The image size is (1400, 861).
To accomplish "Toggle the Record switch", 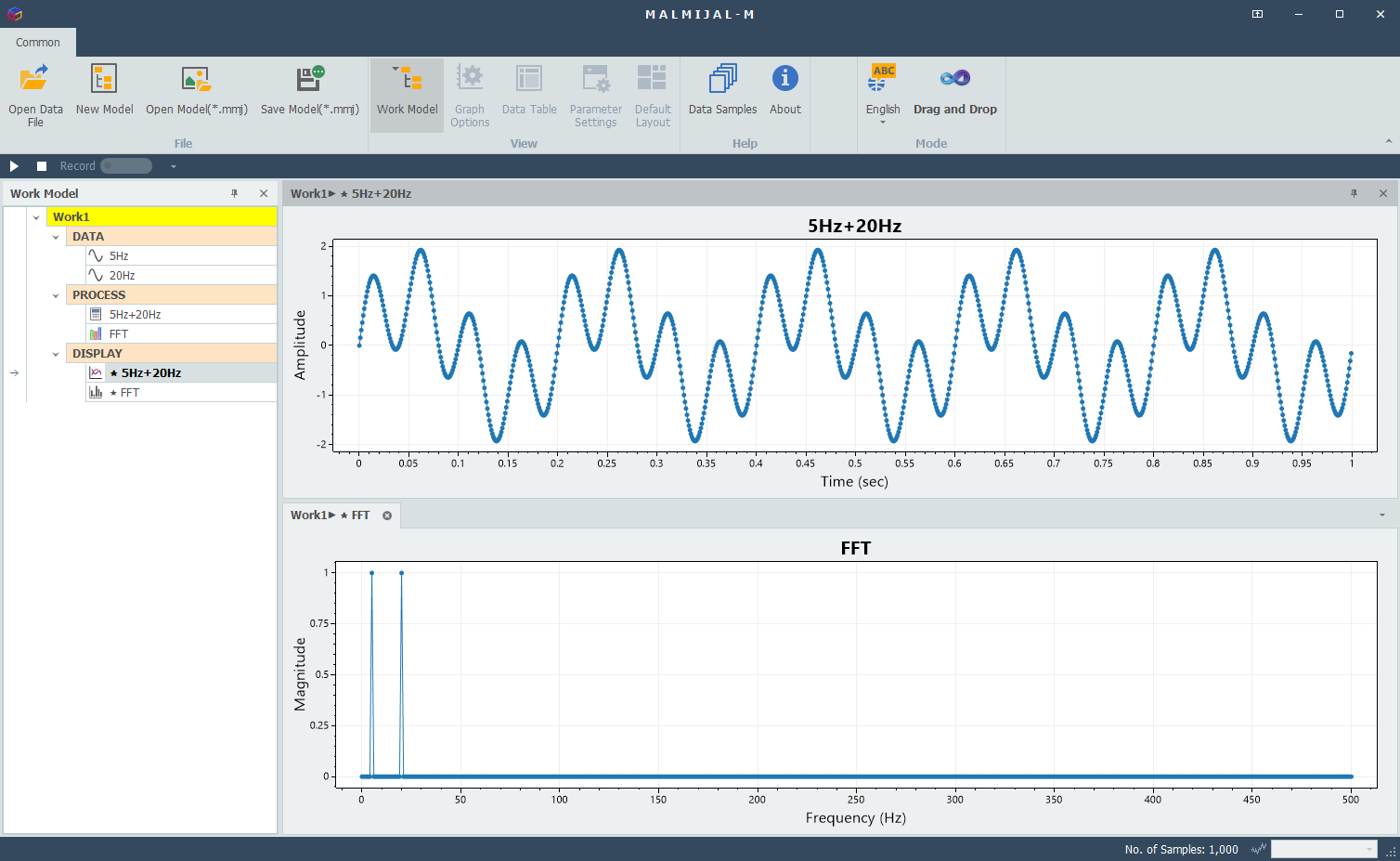I will [126, 166].
